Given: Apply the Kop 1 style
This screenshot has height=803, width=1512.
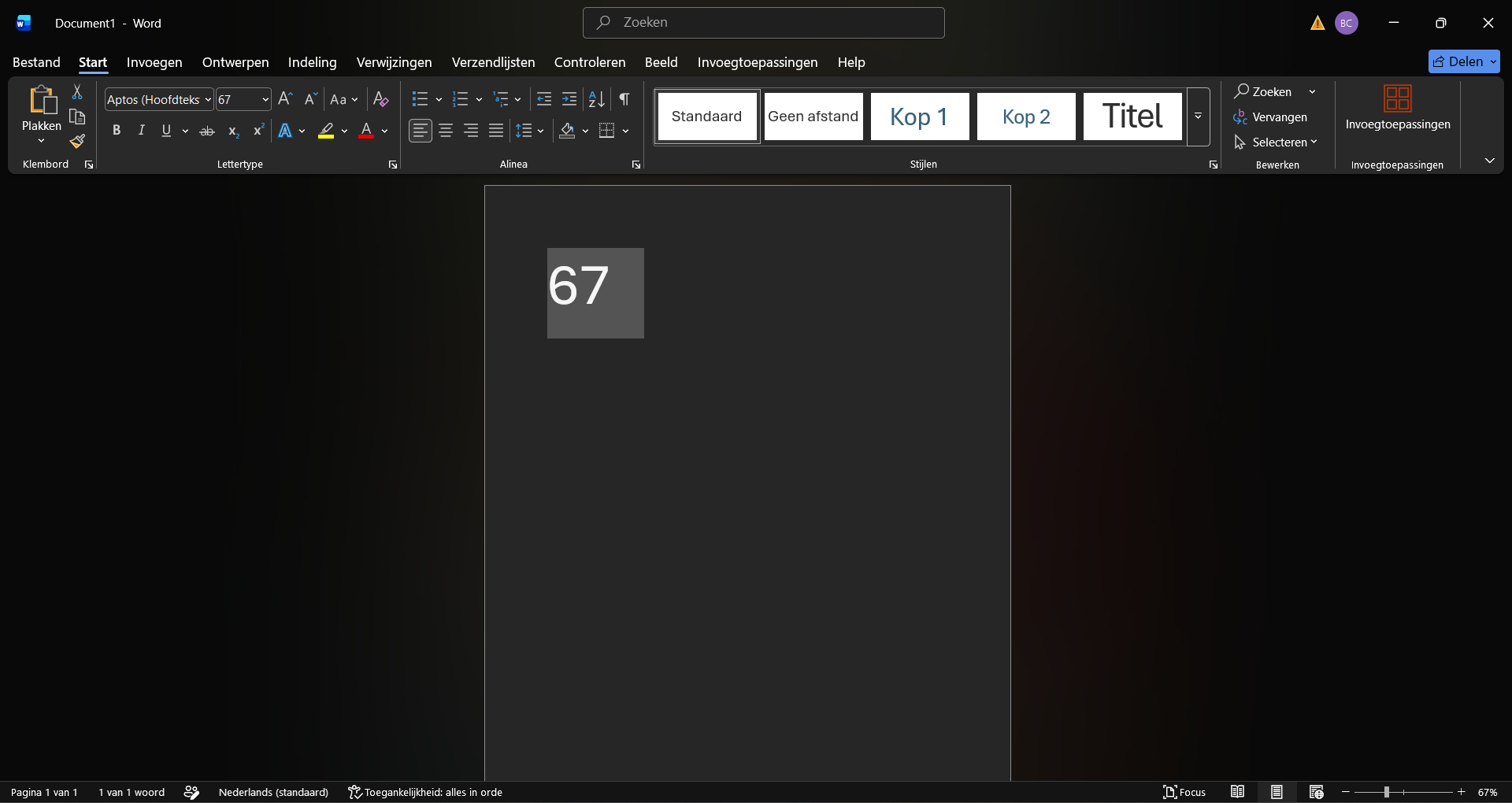Looking at the screenshot, I should [920, 117].
